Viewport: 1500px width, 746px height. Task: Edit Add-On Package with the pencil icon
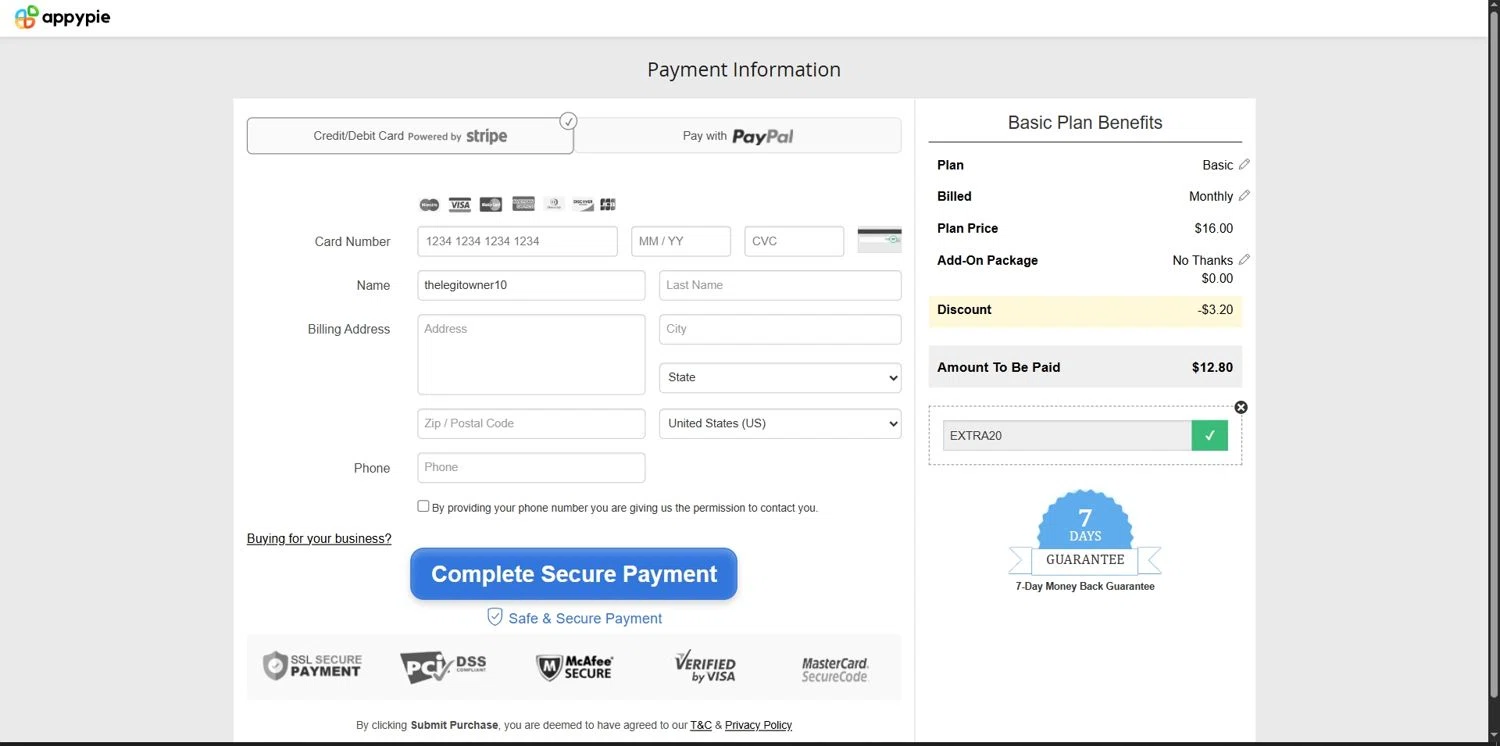coord(1244,259)
